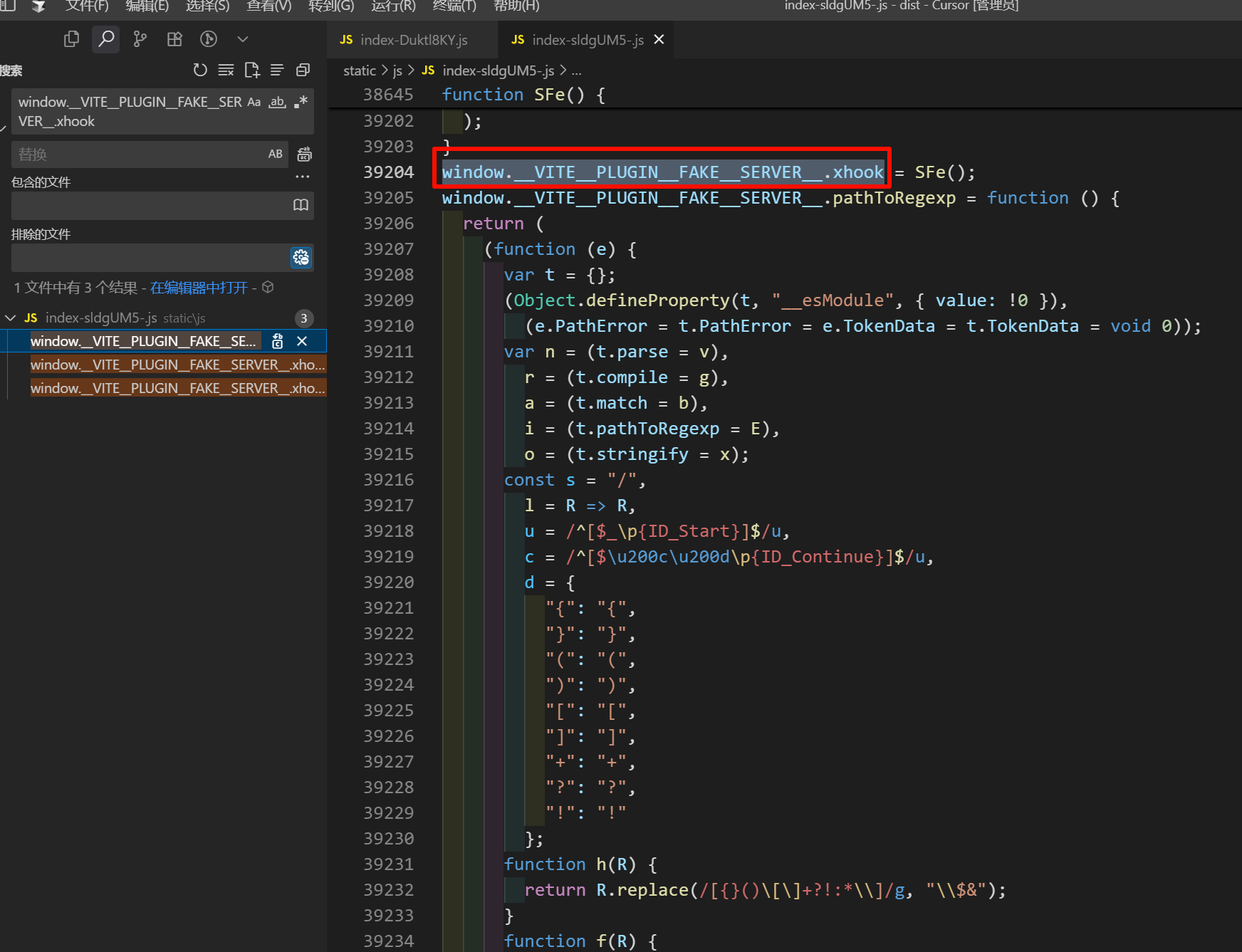Collapse index-sldgUM5-.js results group
1242x952 pixels.
click(11, 318)
